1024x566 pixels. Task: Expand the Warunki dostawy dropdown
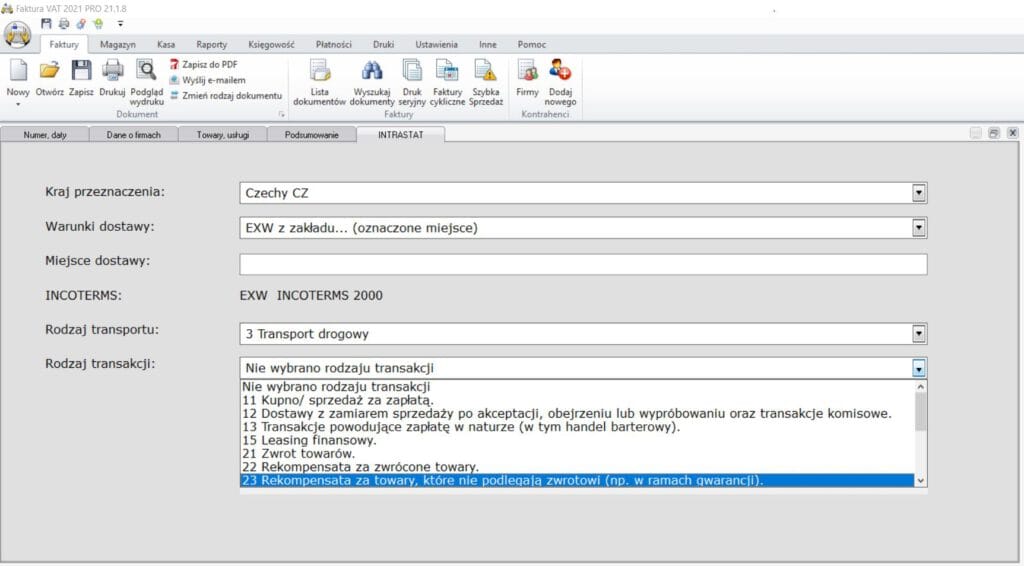919,228
